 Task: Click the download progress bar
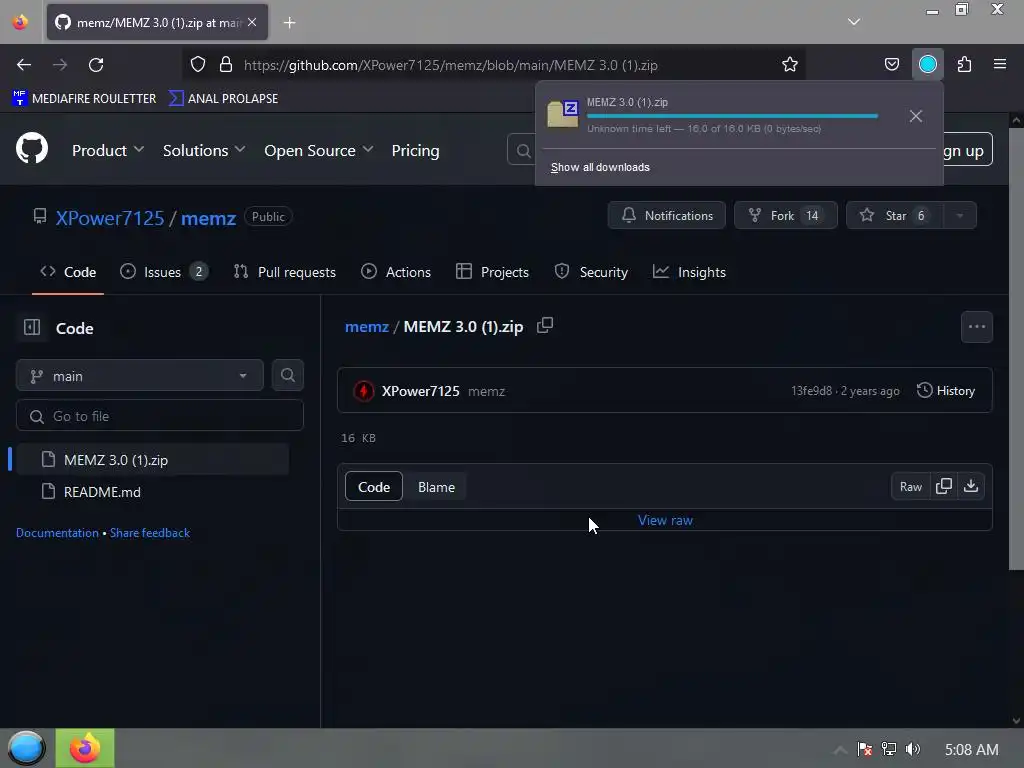pyautogui.click(x=732, y=116)
